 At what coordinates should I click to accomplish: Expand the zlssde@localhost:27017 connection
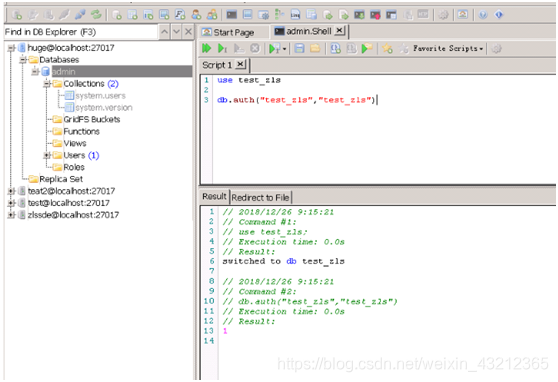point(11,215)
